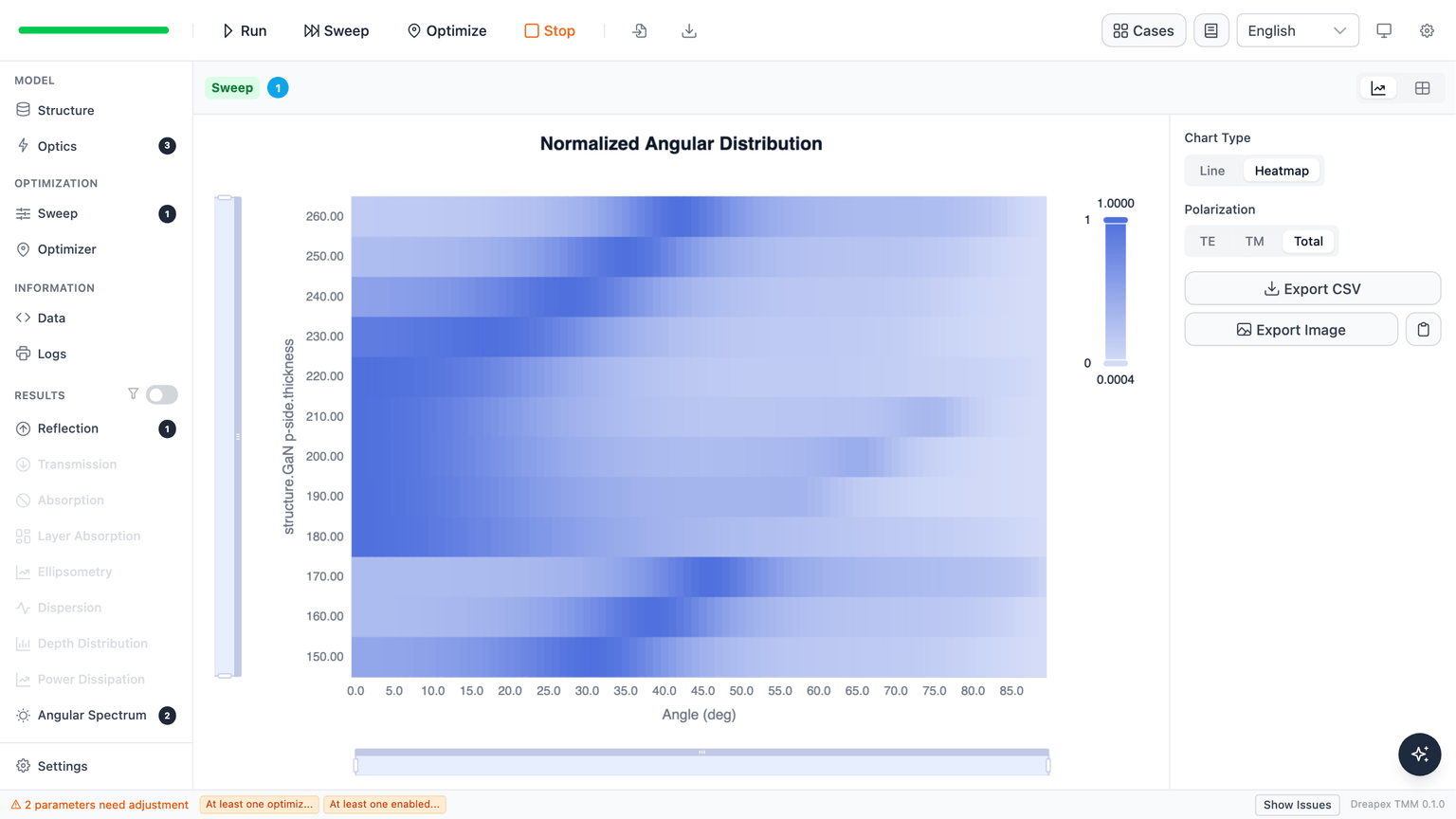Image resolution: width=1456 pixels, height=819 pixels.
Task: Select the TE polarization option
Action: pos(1208,242)
